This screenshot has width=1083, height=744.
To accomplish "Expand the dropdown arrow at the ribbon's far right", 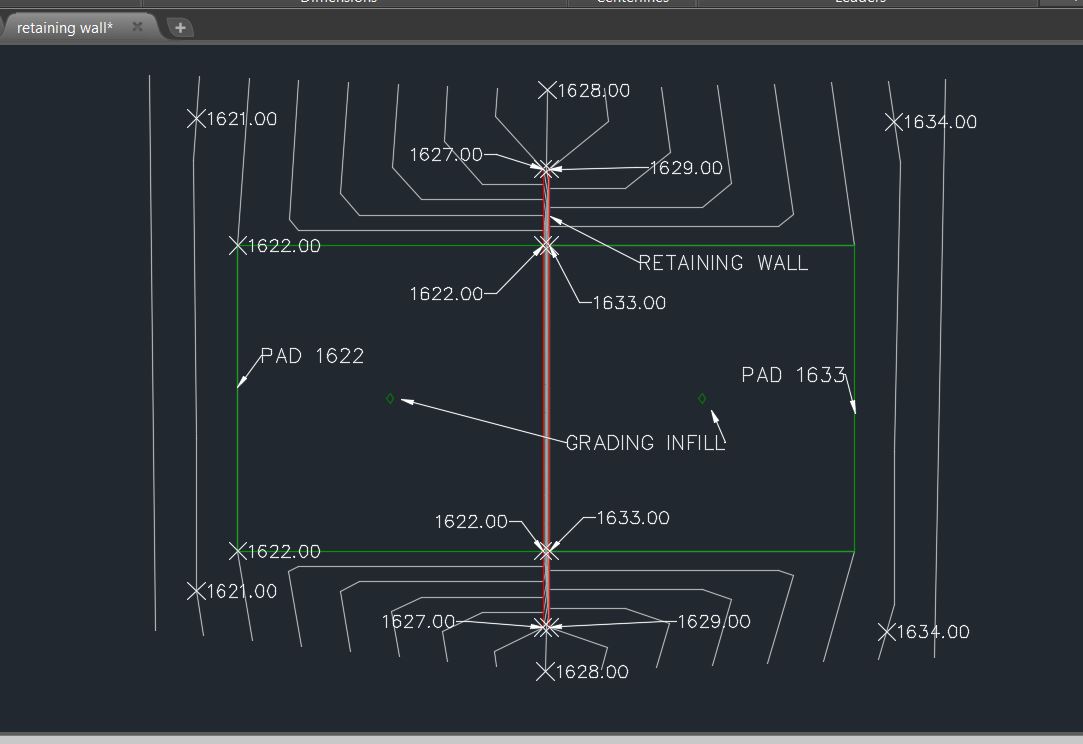I will tap(1074, 3).
